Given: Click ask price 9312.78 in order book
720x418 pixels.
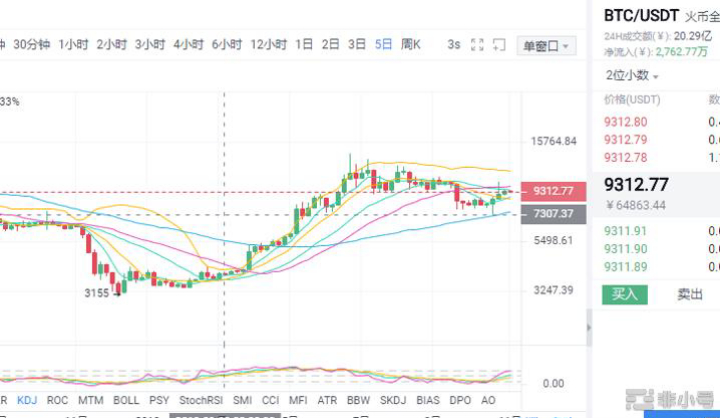Looking at the screenshot, I should click(x=625, y=158).
